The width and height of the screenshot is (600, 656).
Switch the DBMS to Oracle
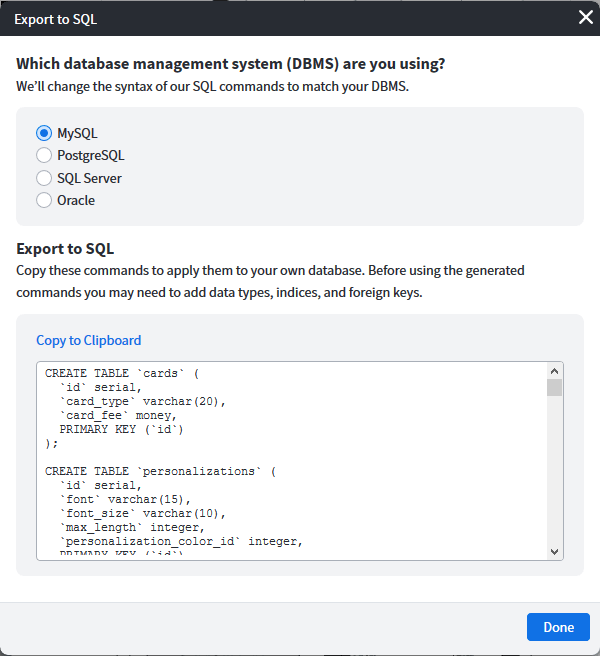pyautogui.click(x=44, y=200)
